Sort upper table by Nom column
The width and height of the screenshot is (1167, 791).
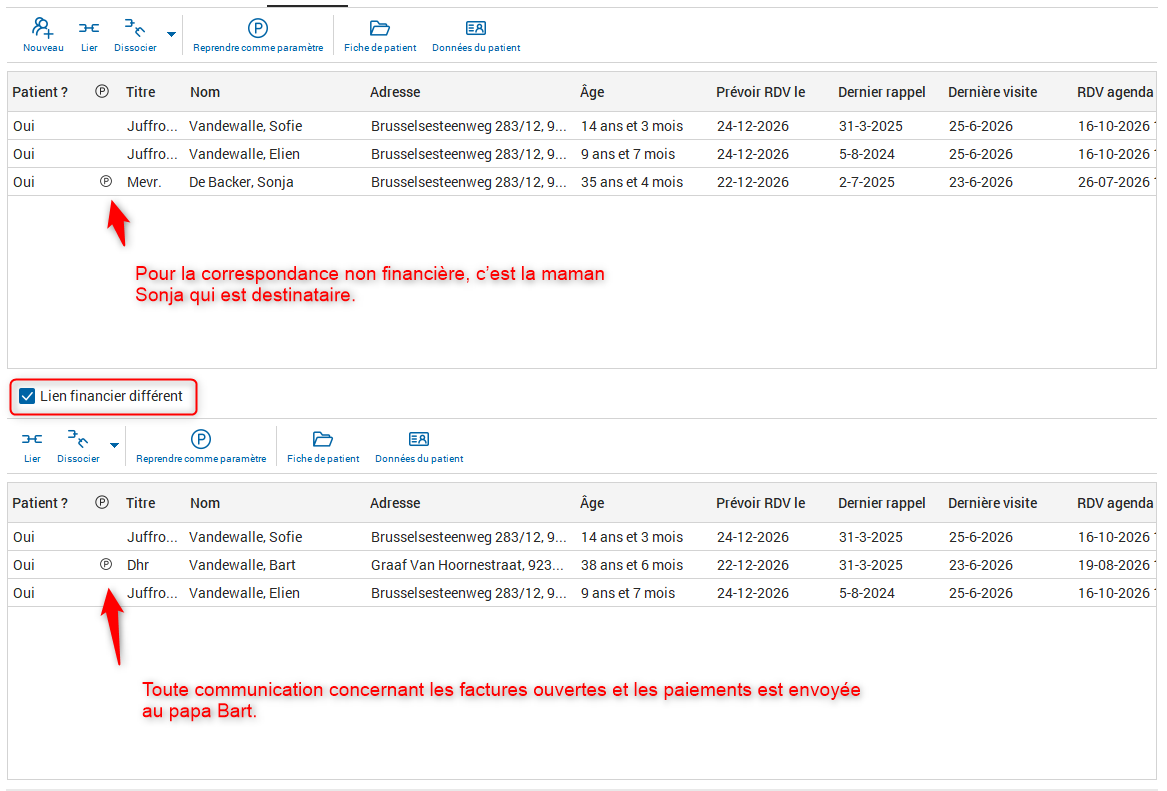pyautogui.click(x=205, y=92)
